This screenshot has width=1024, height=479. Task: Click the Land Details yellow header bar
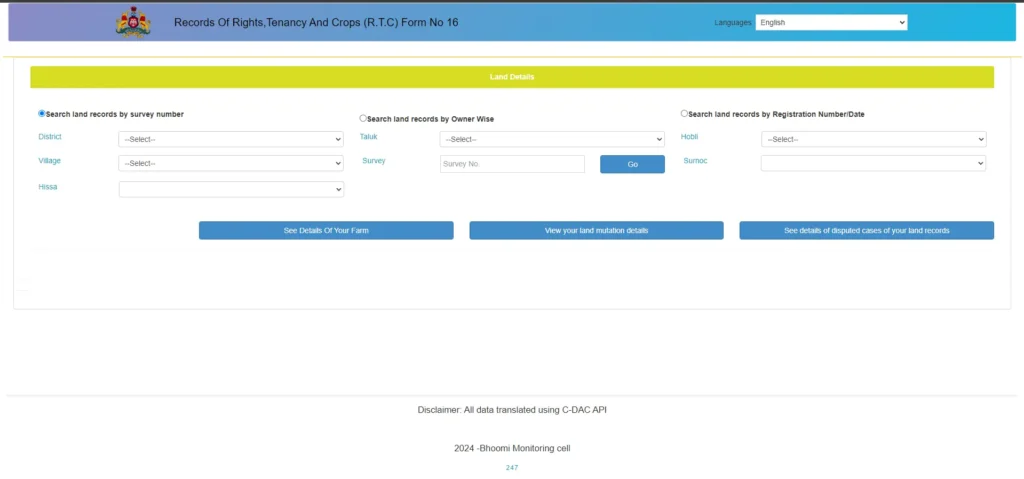pos(512,77)
